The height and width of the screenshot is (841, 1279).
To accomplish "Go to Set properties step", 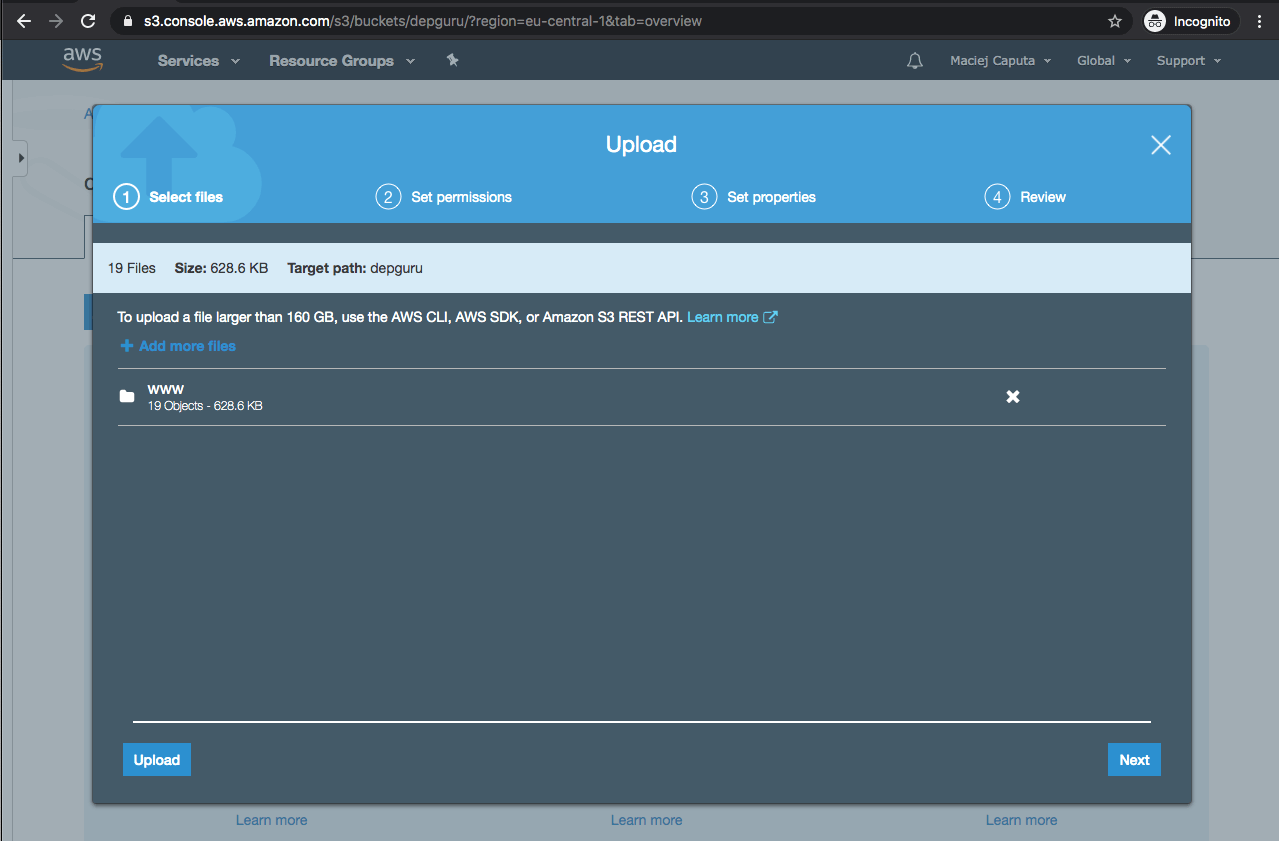I will pos(754,197).
